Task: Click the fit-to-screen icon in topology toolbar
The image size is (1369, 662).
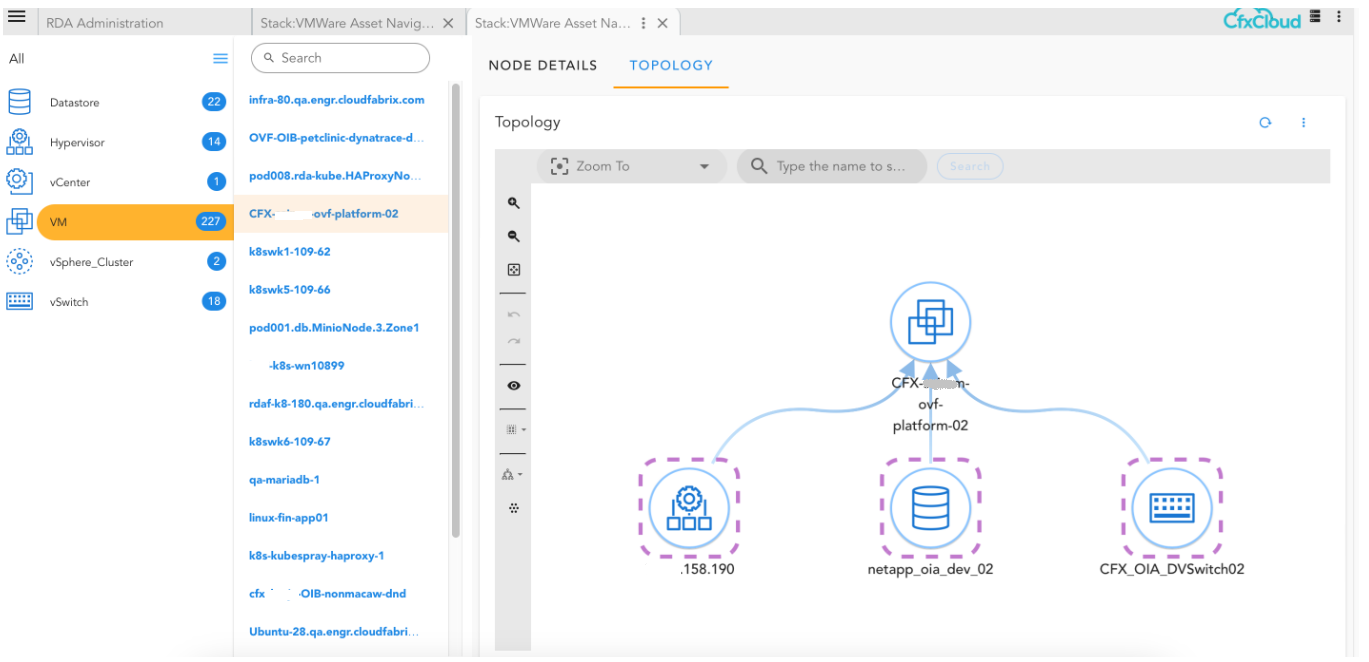Action: click(514, 270)
